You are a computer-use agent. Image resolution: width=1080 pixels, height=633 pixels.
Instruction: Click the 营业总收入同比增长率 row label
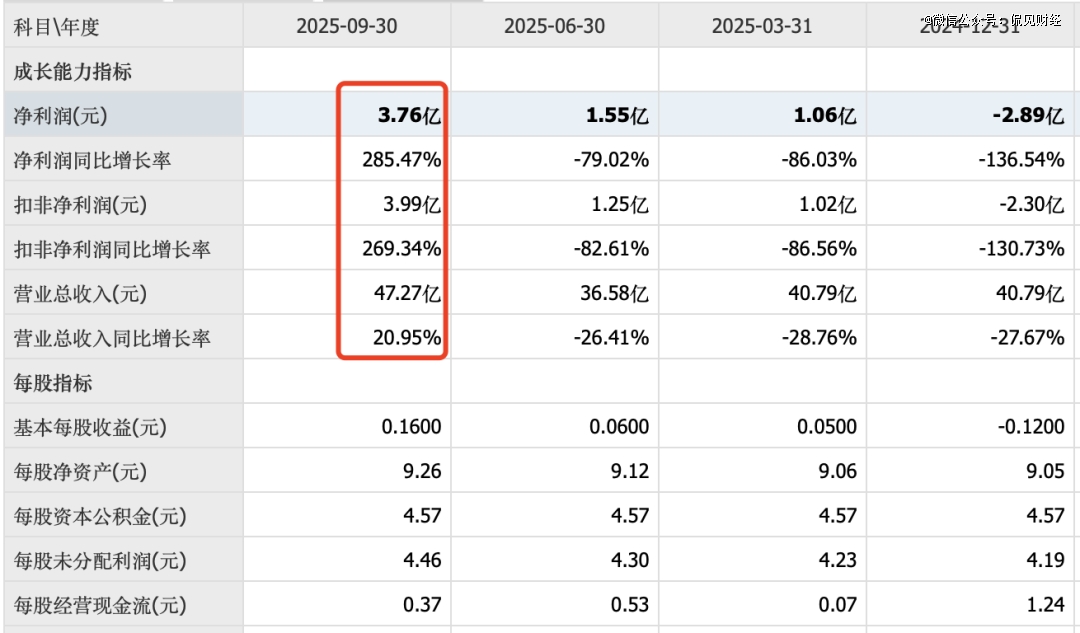tap(111, 338)
